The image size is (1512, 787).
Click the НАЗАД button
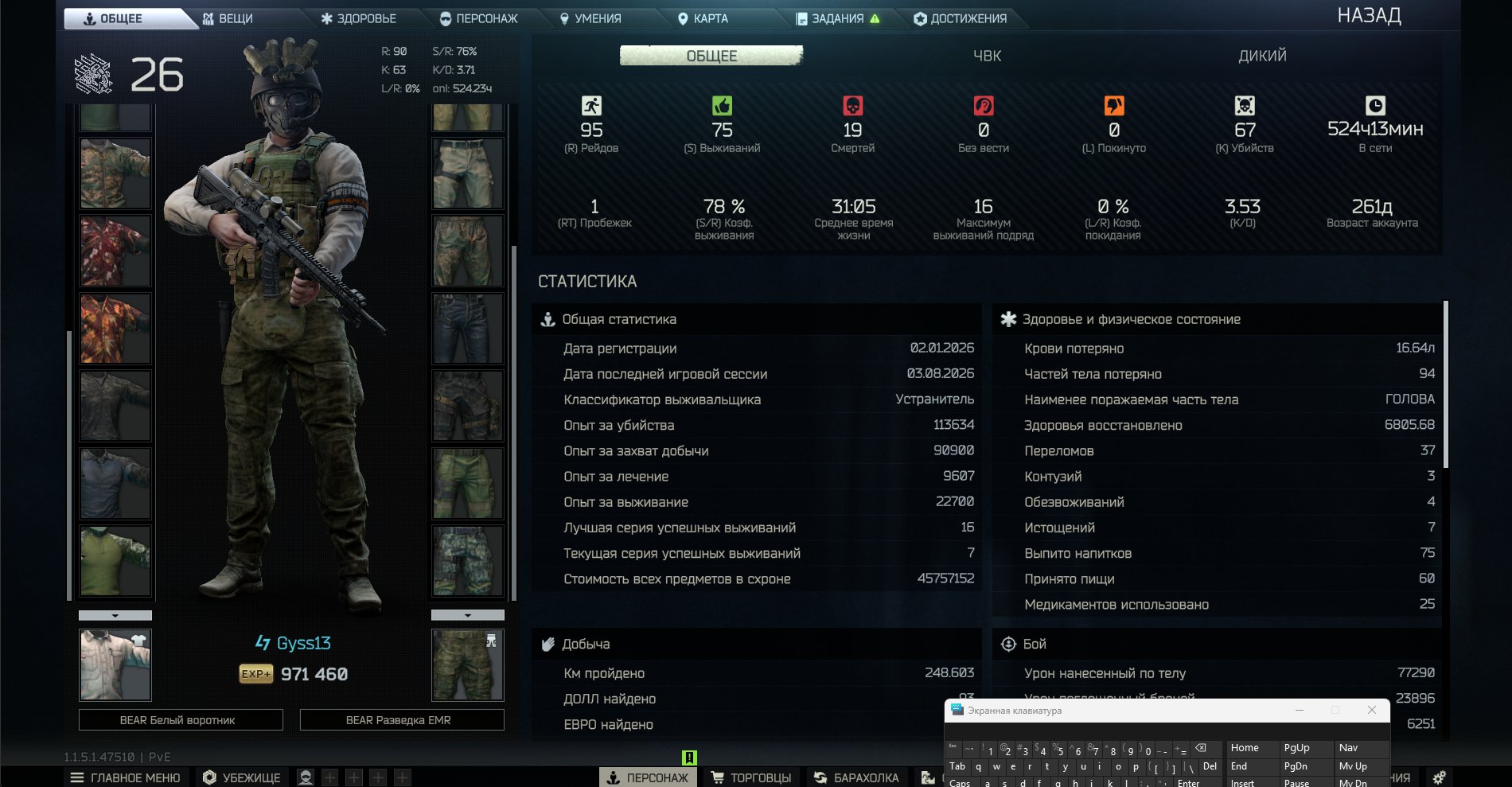coord(1369,16)
